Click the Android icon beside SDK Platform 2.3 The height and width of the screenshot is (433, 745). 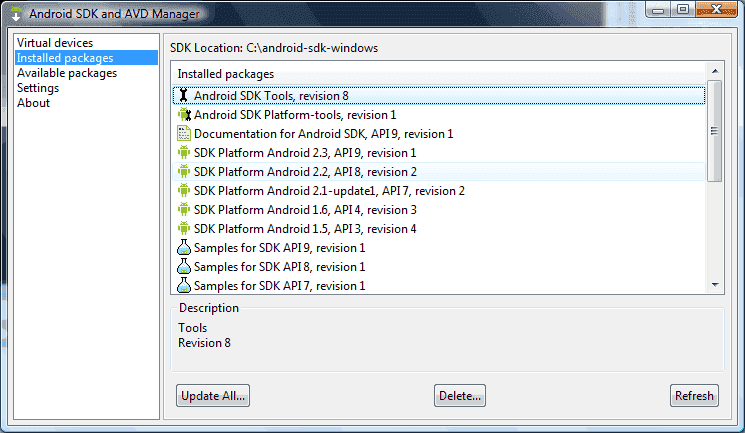point(183,153)
